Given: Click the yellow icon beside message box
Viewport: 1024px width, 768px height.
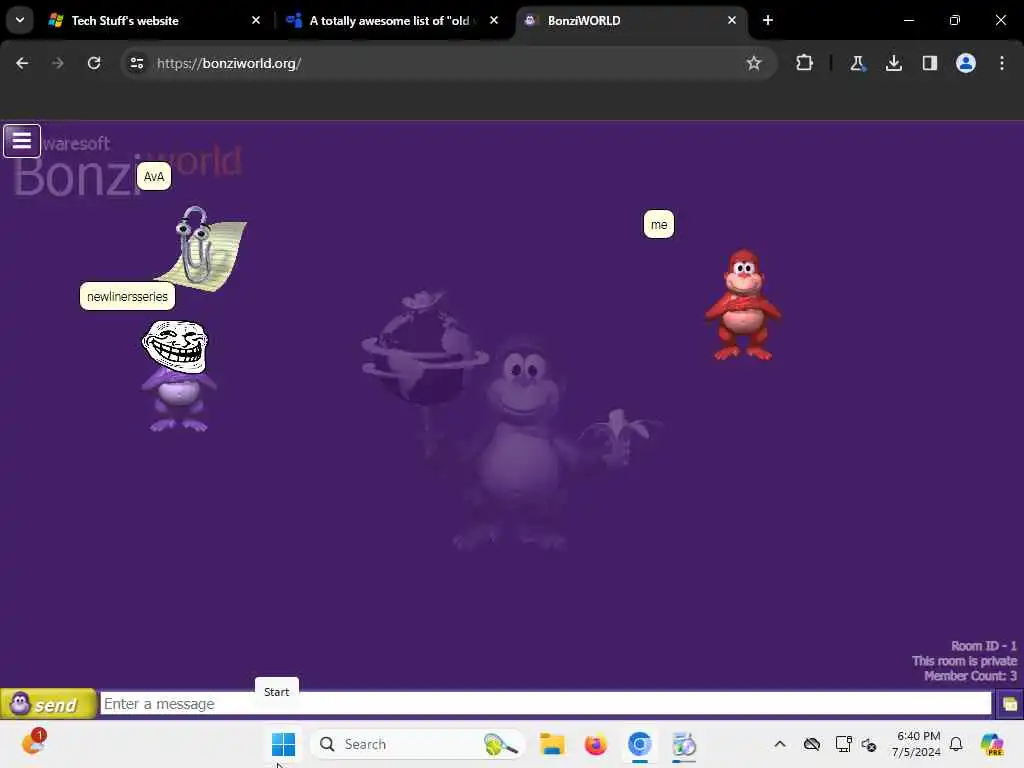Looking at the screenshot, I should [x=1009, y=704].
